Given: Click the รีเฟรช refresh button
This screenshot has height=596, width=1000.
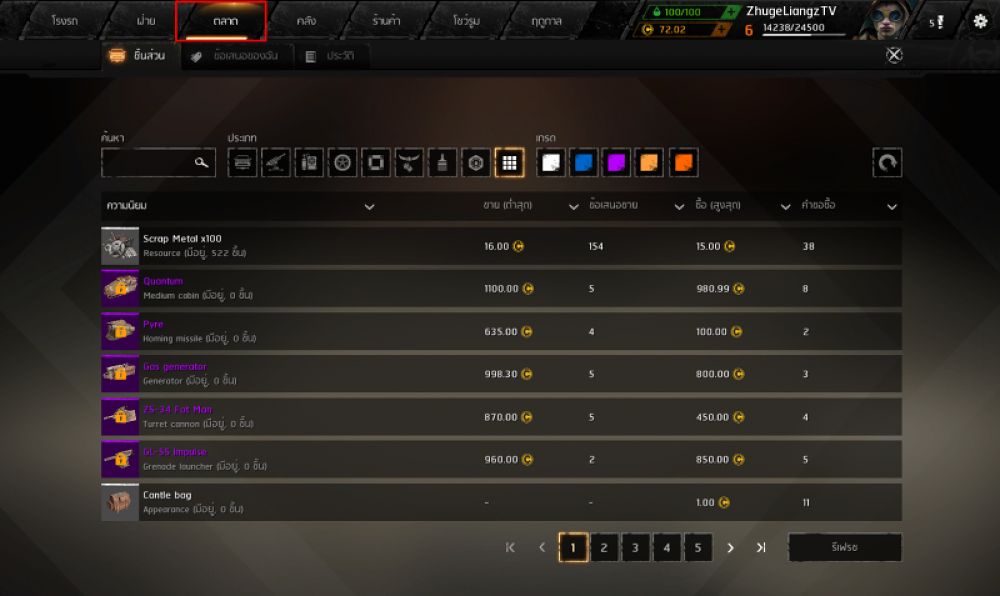Looking at the screenshot, I should [x=845, y=548].
